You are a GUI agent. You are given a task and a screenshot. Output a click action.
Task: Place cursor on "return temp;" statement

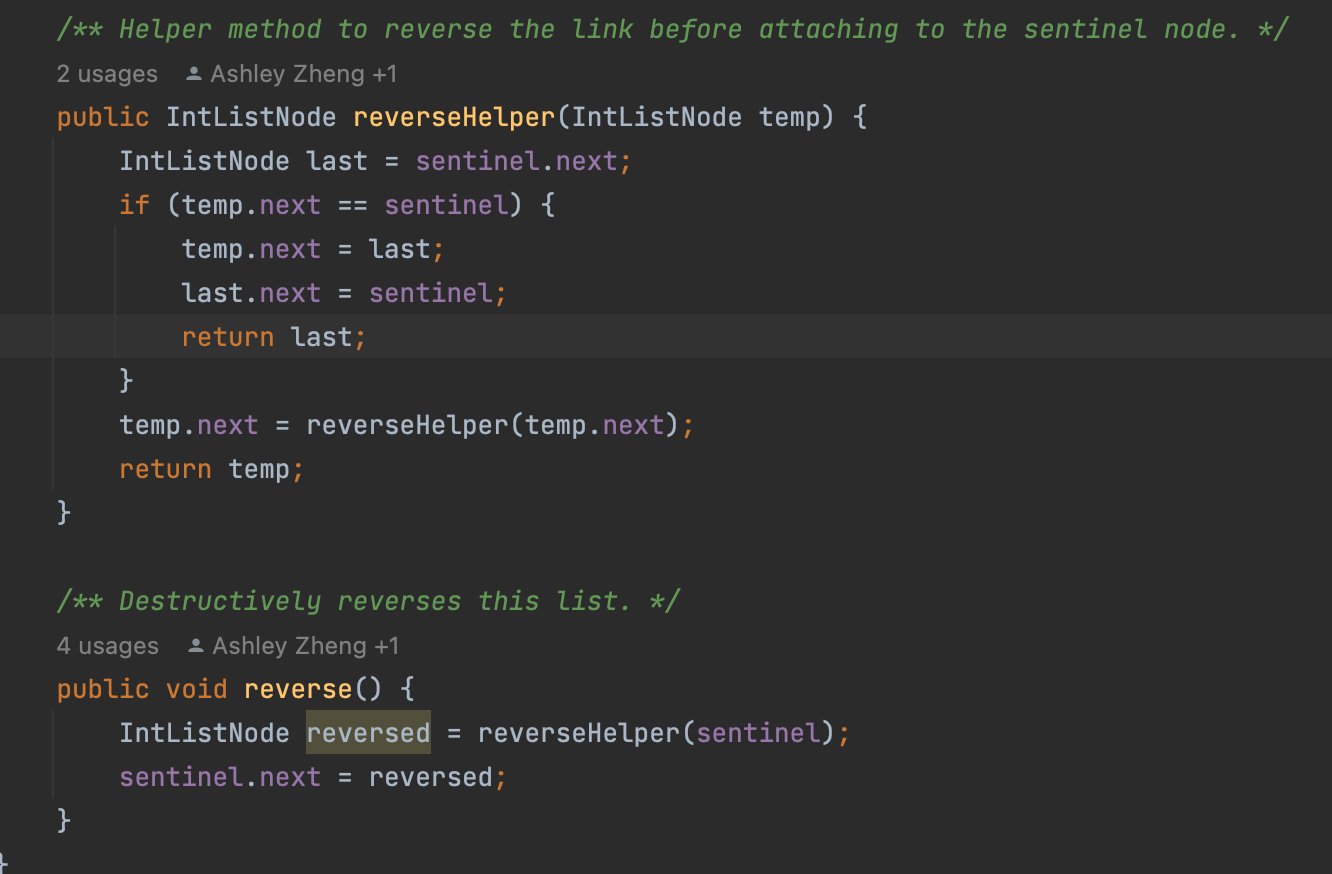(211, 469)
